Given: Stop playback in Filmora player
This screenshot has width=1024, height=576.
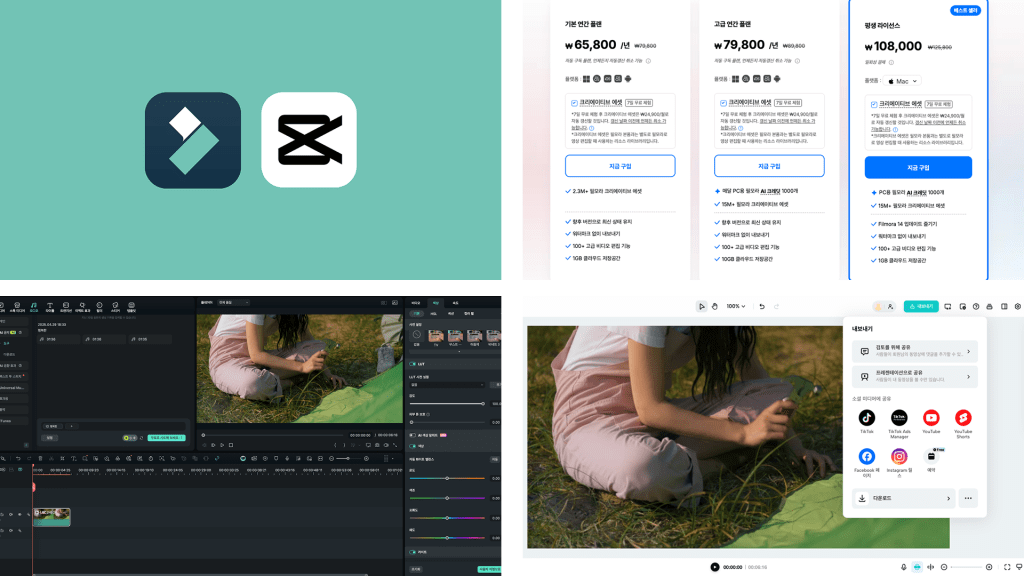Looking at the screenshot, I should point(231,445).
